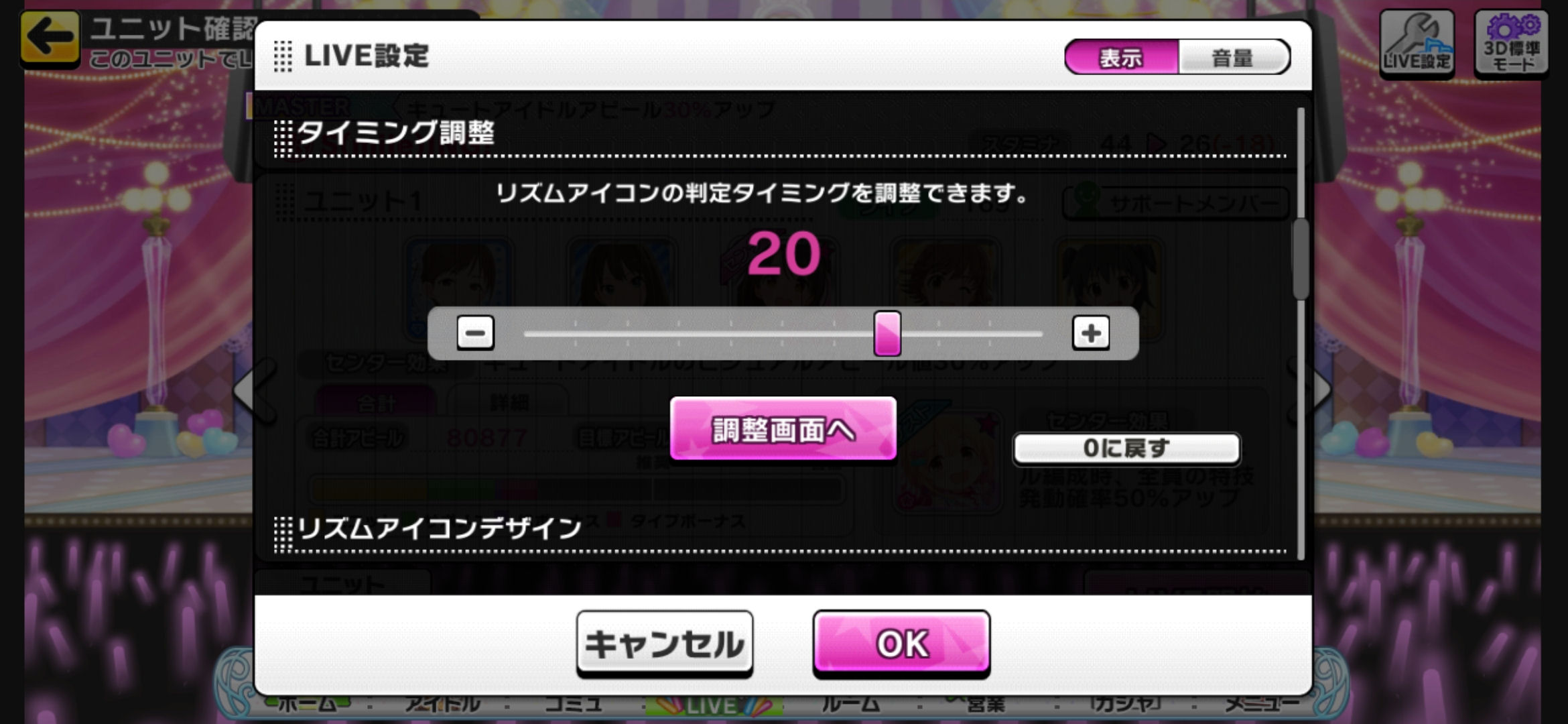Decrease timing with the minus button
The width and height of the screenshot is (1568, 724).
point(475,333)
